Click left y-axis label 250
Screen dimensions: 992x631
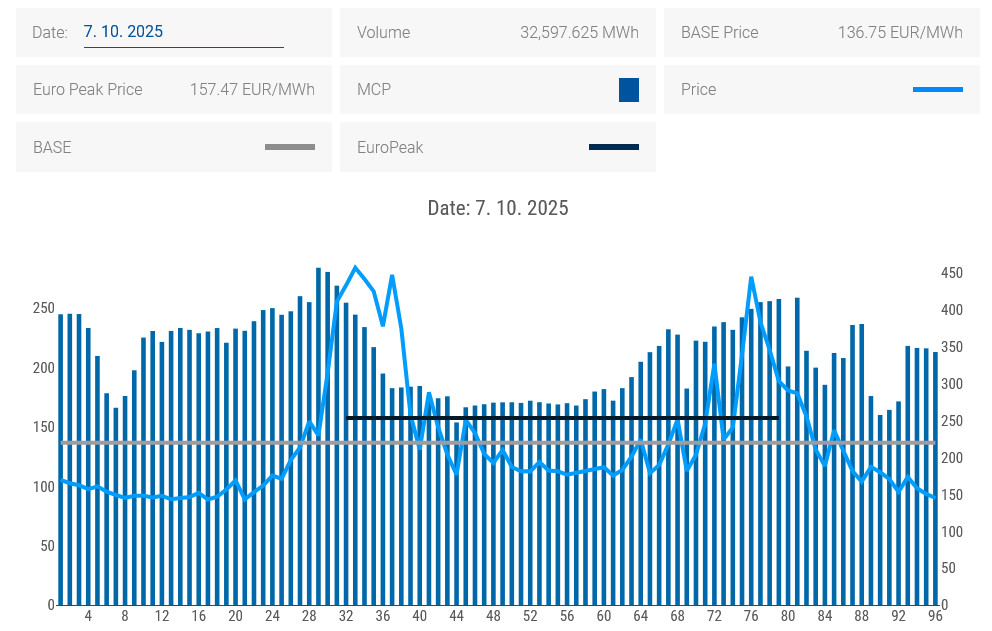coord(42,308)
